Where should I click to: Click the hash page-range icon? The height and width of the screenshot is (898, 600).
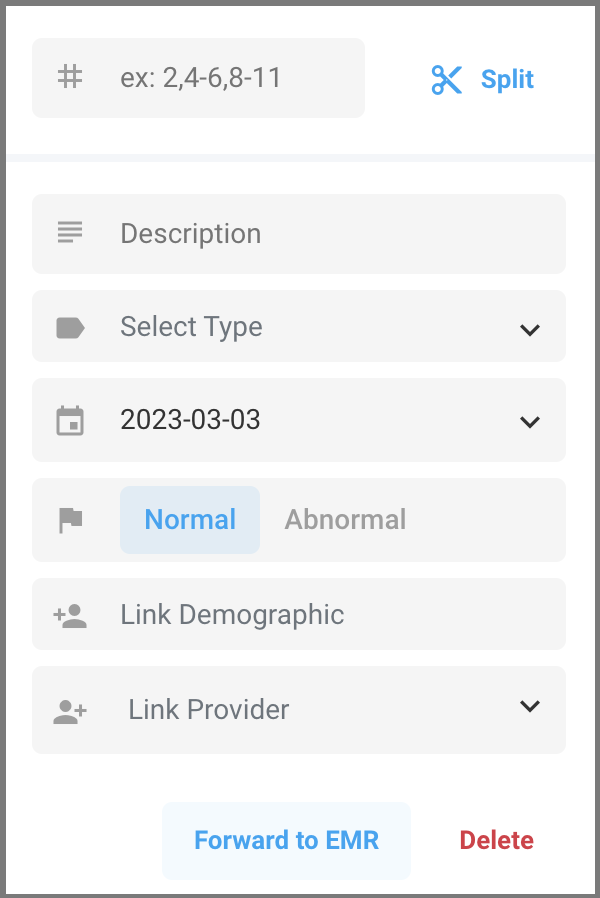point(70,77)
